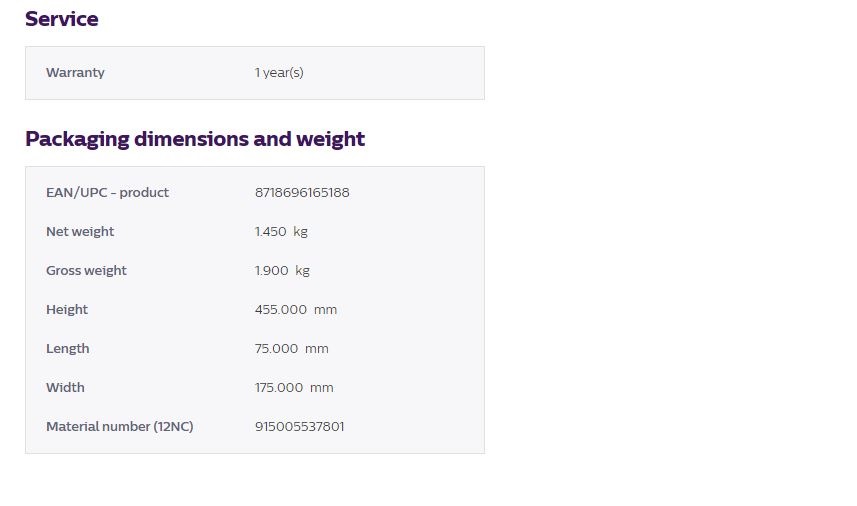Click the kg unit next to 1.450
The height and width of the screenshot is (506, 857).
[300, 231]
